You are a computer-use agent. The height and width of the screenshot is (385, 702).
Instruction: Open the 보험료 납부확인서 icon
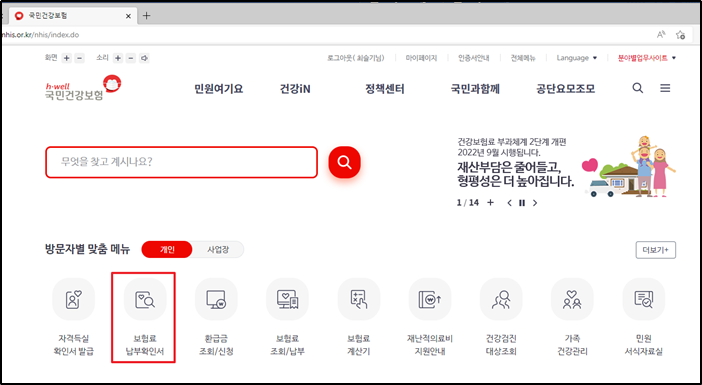[x=145, y=299]
